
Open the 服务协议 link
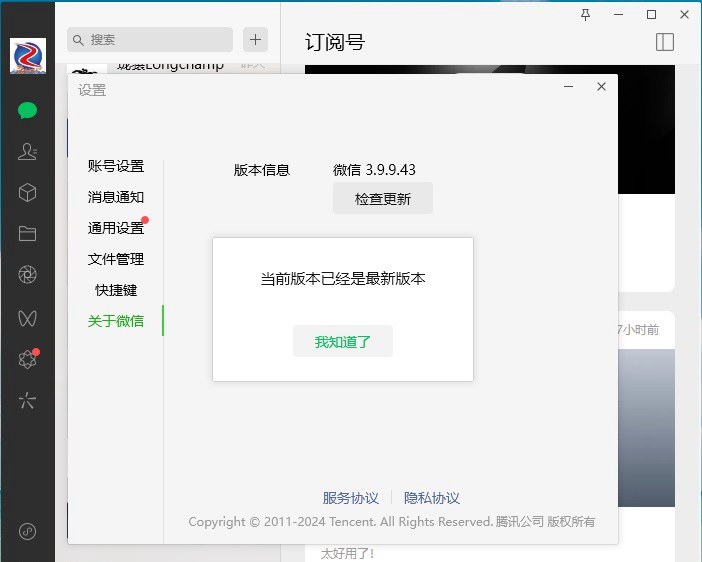[x=350, y=498]
